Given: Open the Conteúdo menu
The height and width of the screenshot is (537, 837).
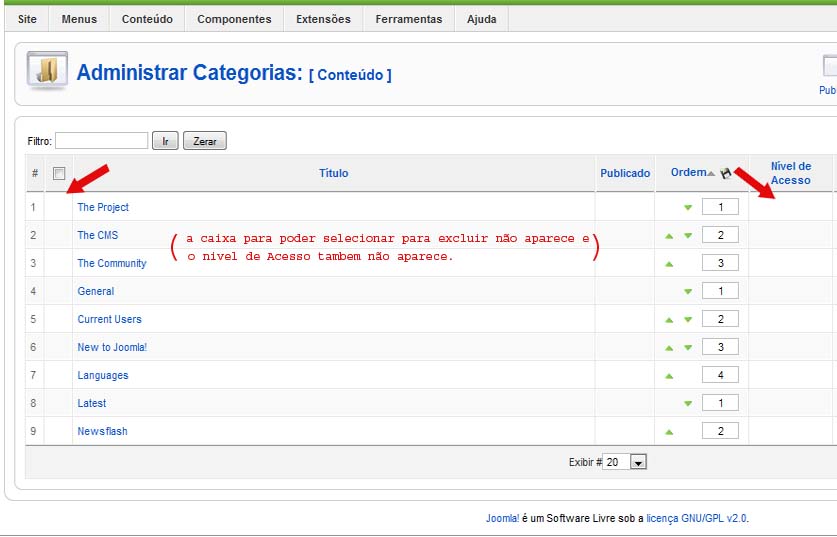Looking at the screenshot, I should coord(147,19).
